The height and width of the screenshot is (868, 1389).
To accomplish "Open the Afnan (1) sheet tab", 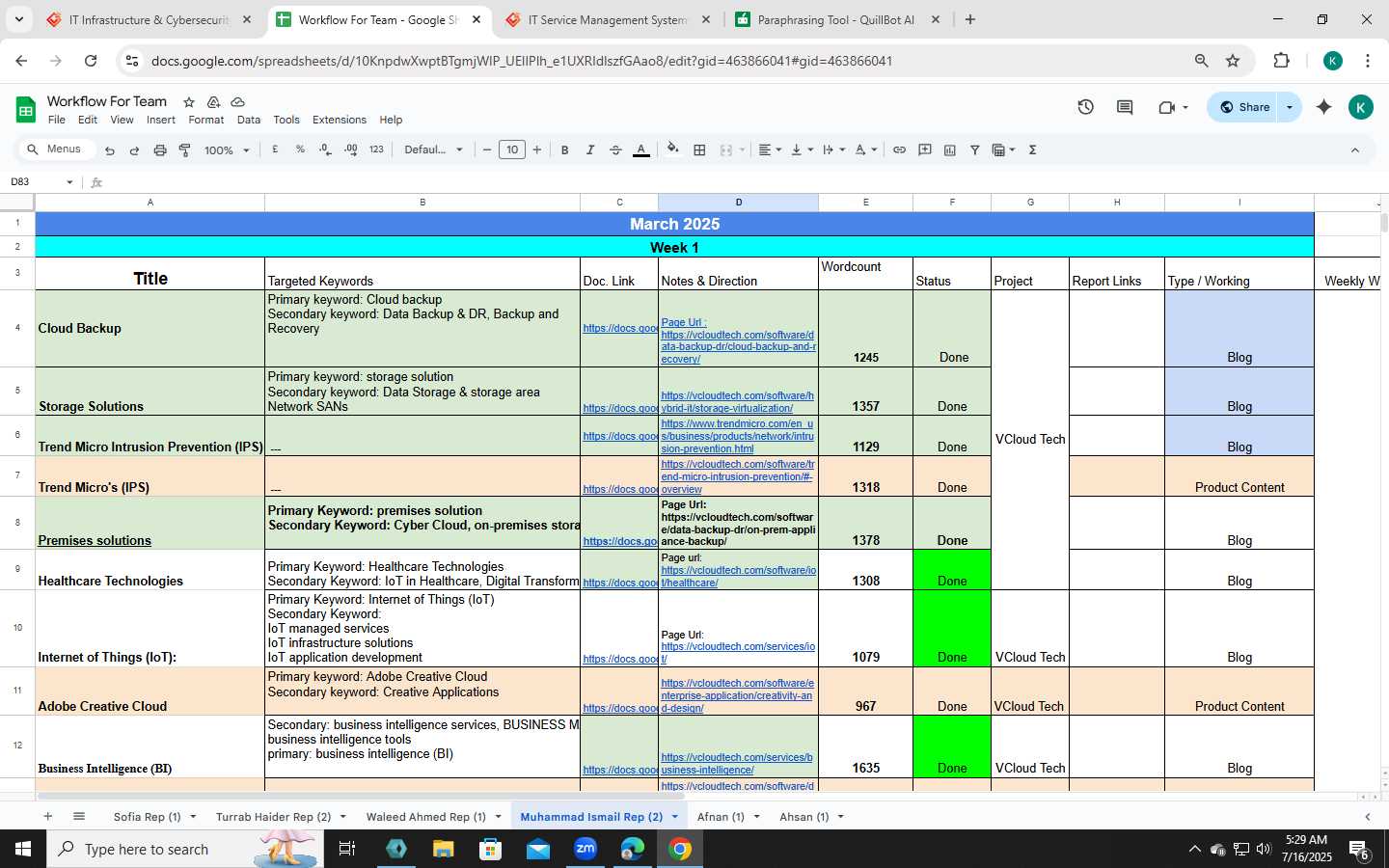I will (721, 817).
